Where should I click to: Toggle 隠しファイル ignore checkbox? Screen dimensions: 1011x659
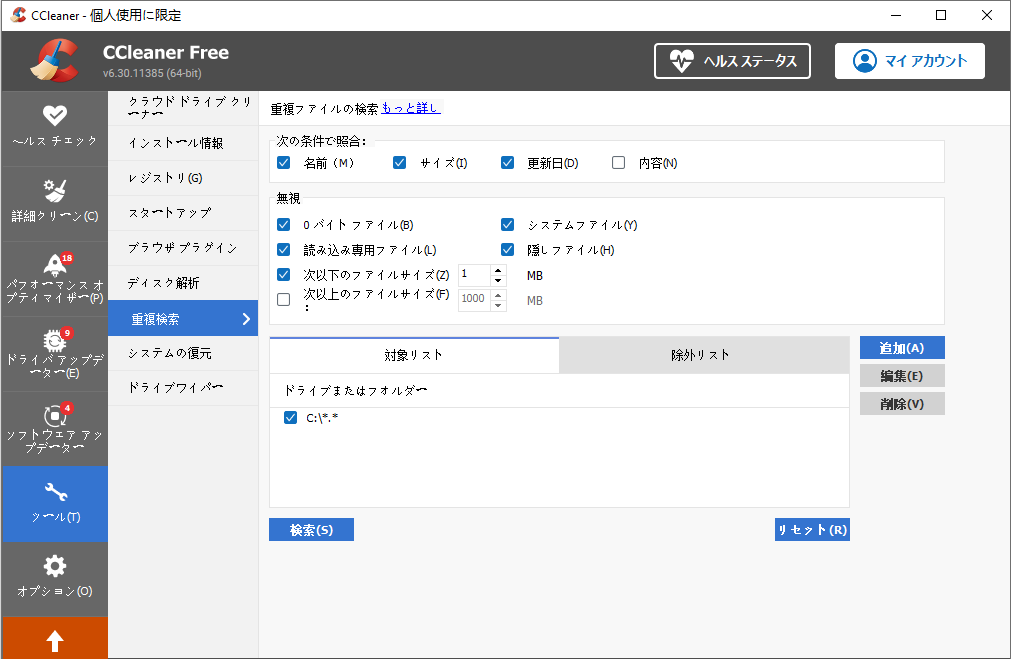(507, 250)
